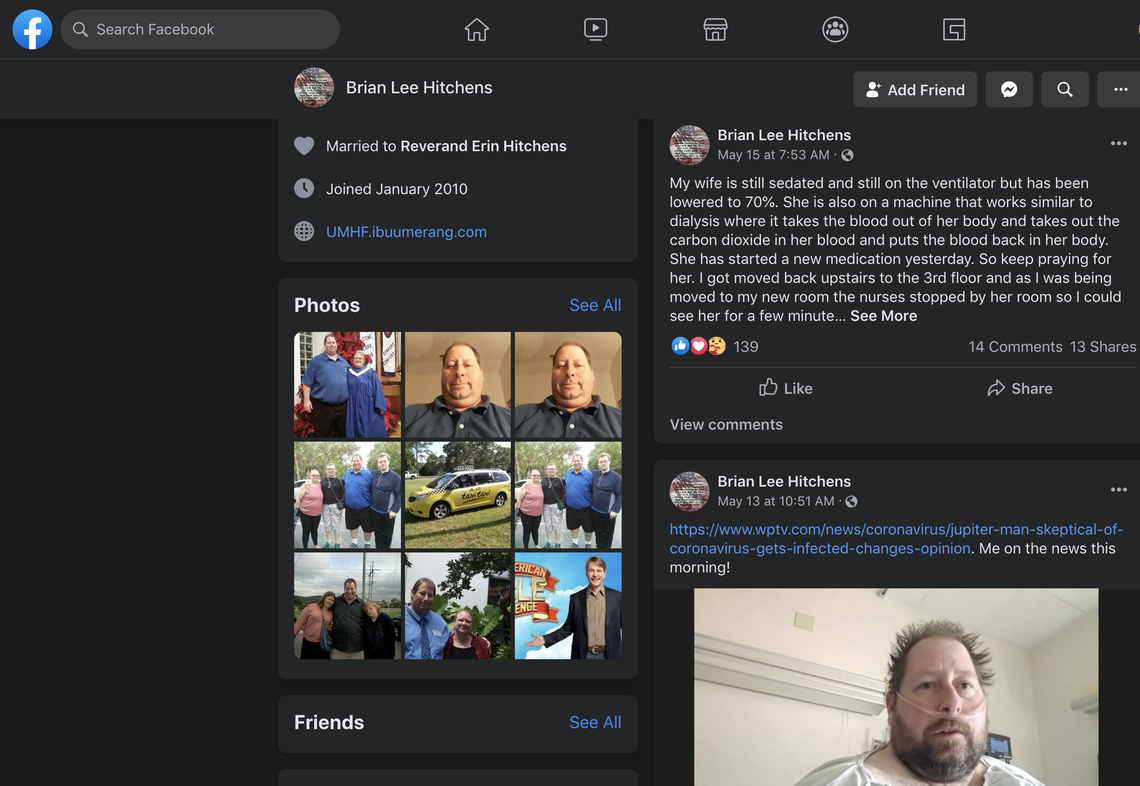
Task: Open the yellow taxi photo thumbnail
Action: pos(457,495)
